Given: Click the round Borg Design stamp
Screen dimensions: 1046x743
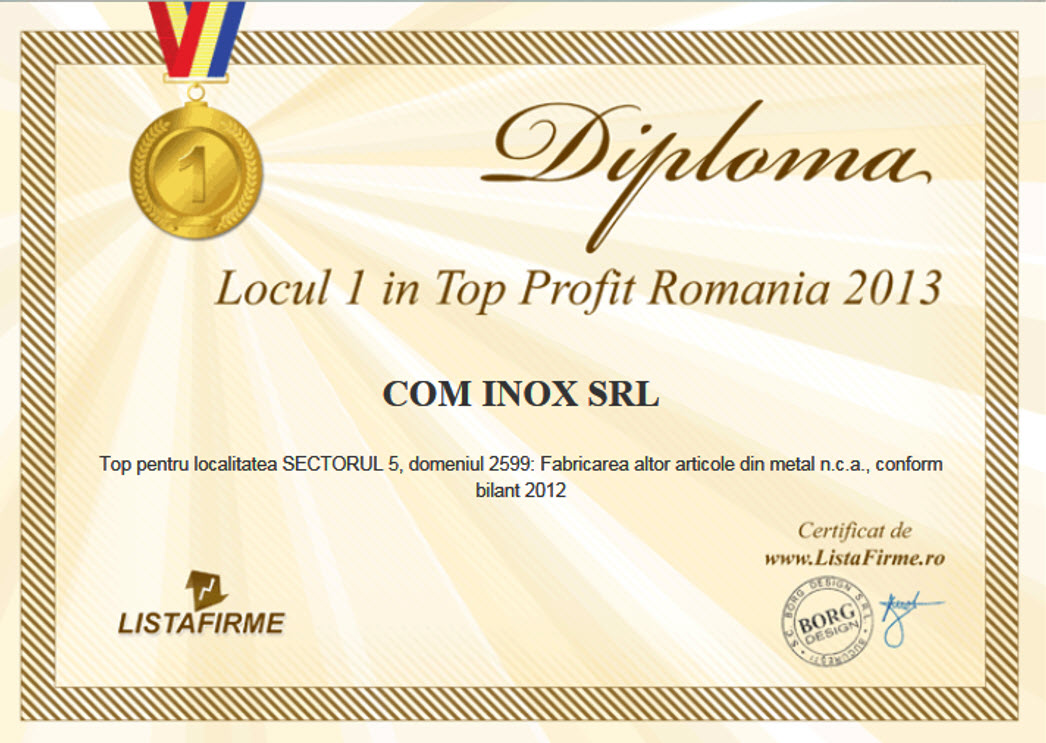Looking at the screenshot, I should [827, 622].
